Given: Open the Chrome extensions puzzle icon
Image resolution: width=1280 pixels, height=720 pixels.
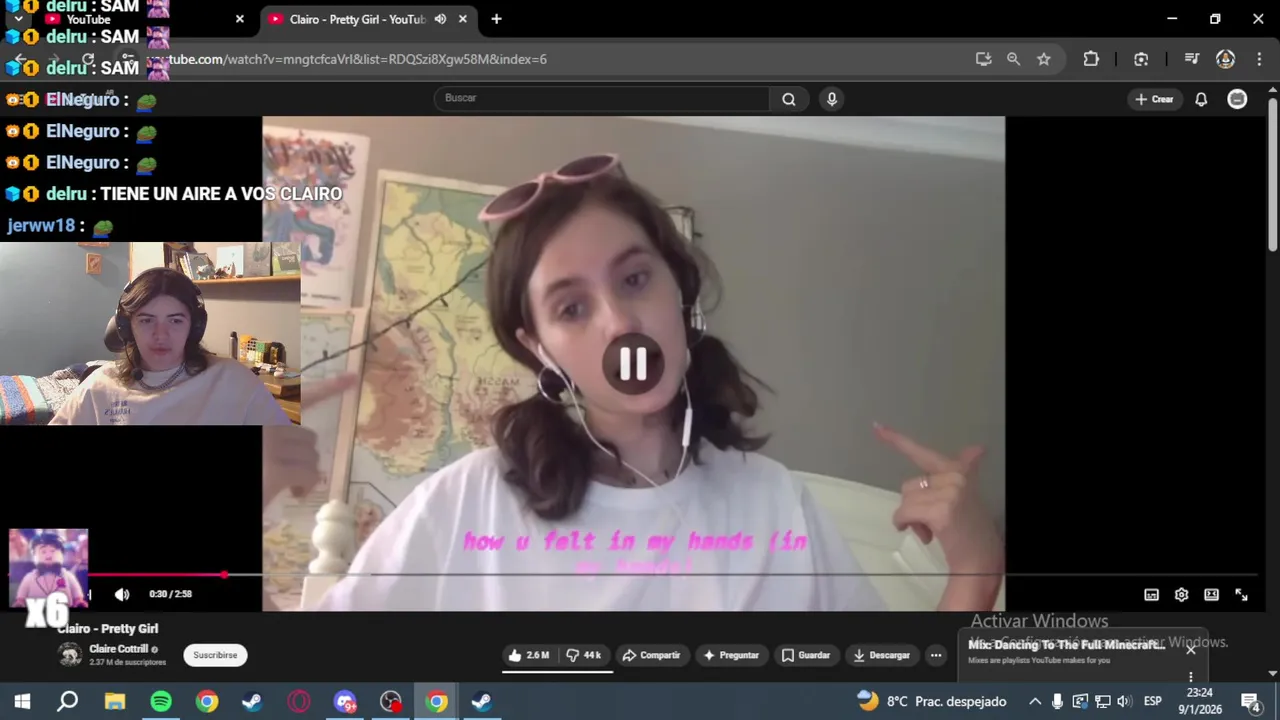Looking at the screenshot, I should point(1091,59).
